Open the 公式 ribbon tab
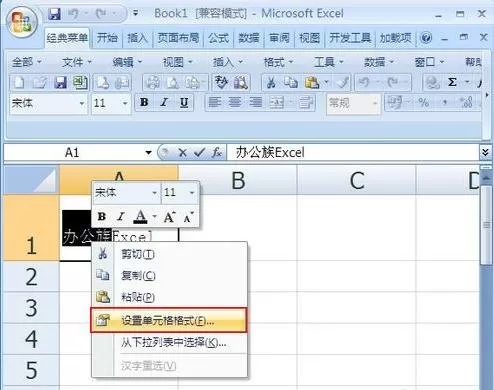Image resolution: width=494 pixels, height=390 pixels. pyautogui.click(x=219, y=38)
